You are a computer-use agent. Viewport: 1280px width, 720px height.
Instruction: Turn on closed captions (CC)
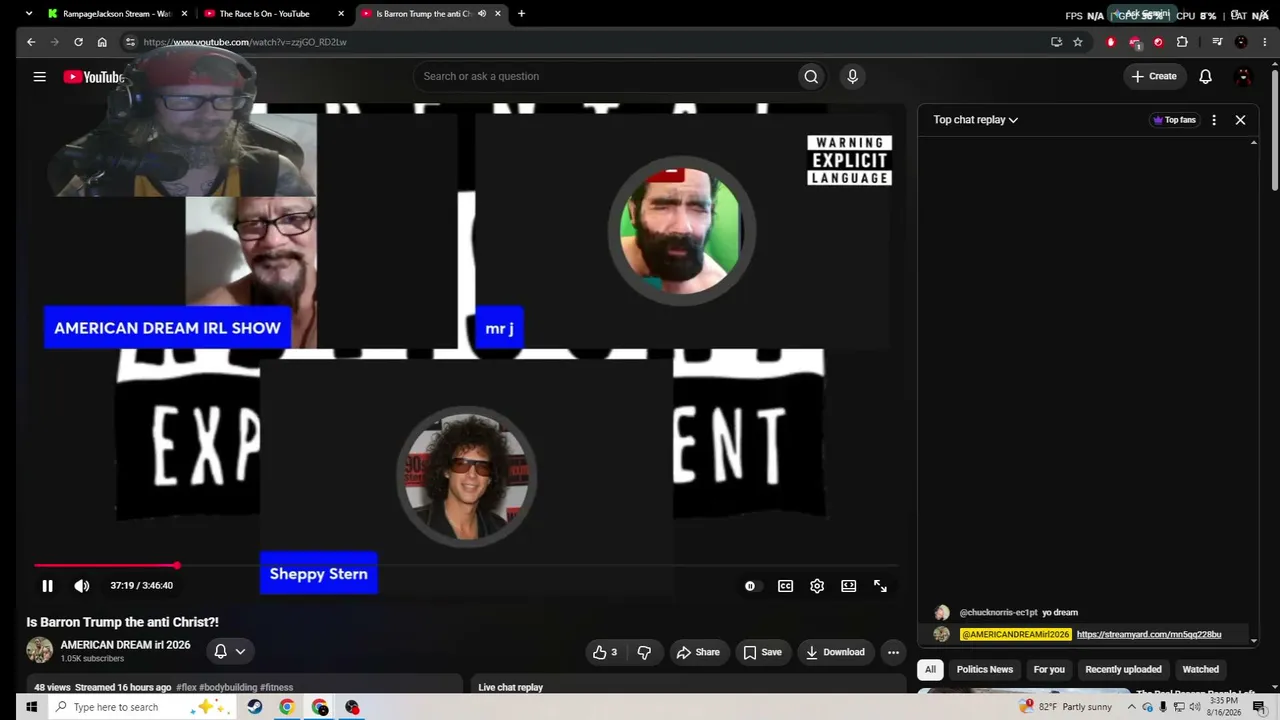(786, 586)
